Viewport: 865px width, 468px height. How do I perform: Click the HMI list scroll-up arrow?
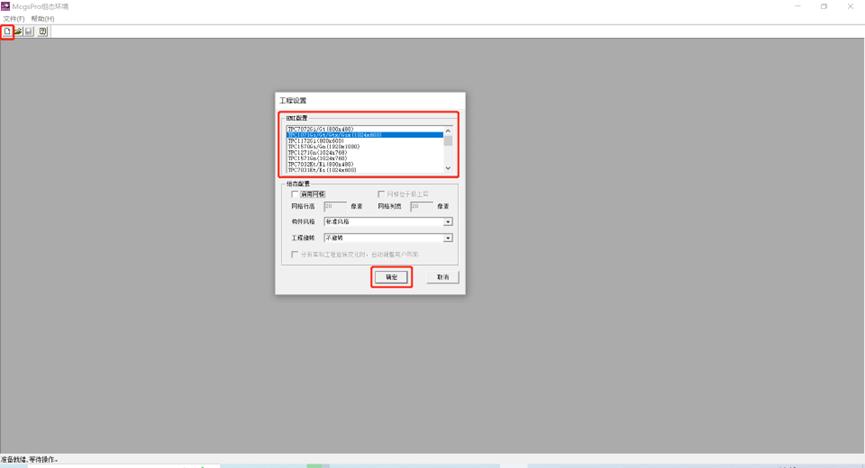click(448, 130)
